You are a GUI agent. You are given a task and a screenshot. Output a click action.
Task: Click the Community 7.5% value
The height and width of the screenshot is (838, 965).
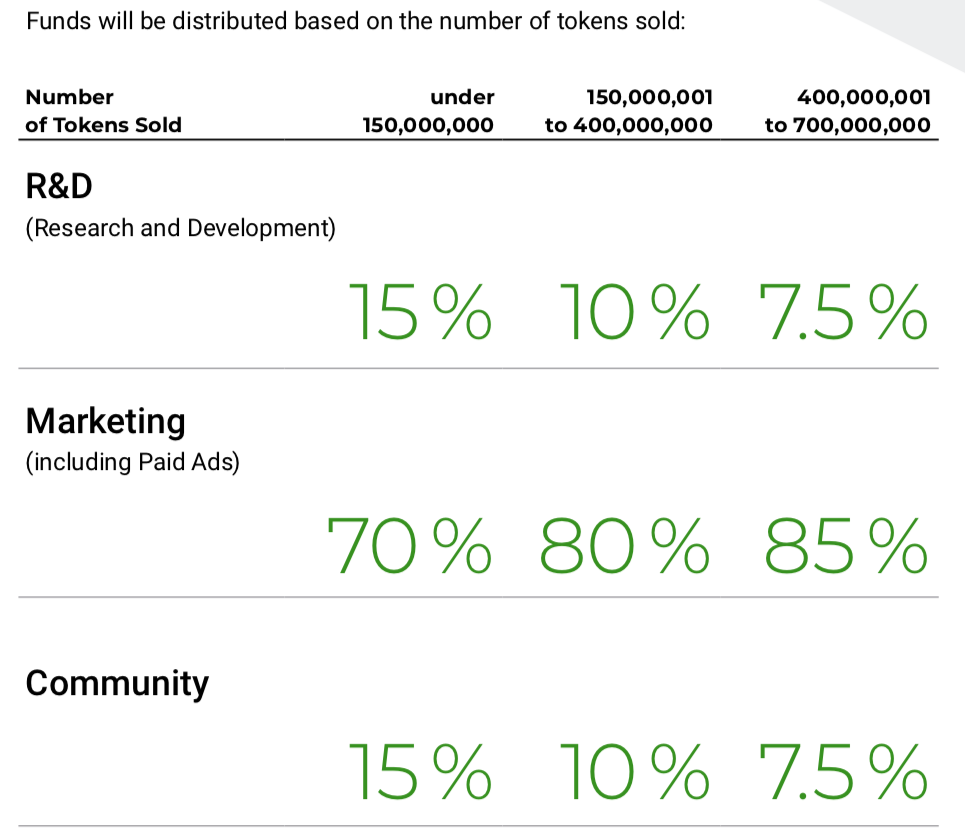[843, 772]
